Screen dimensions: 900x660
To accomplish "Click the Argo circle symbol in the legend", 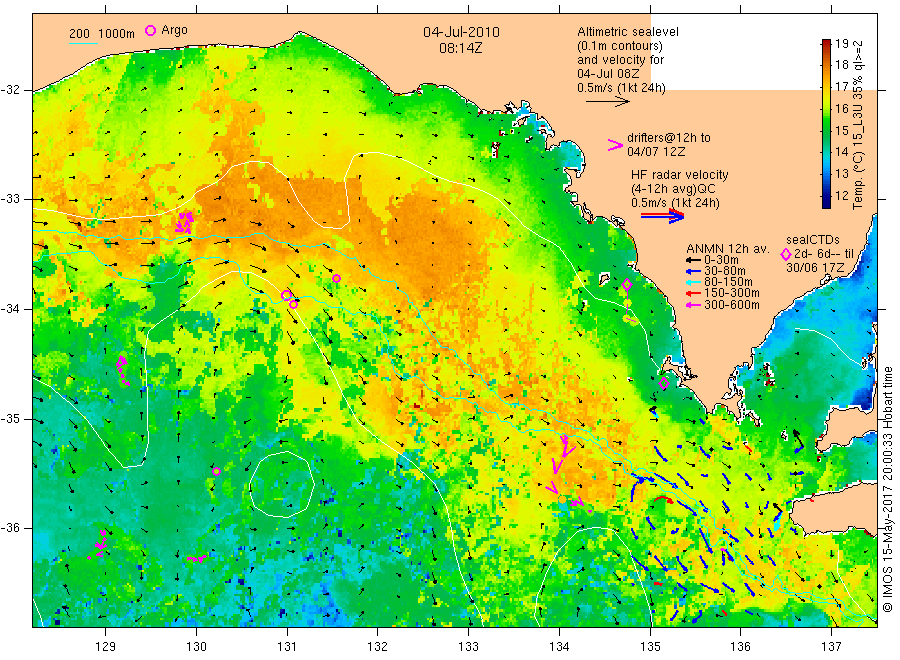I will coord(150,31).
